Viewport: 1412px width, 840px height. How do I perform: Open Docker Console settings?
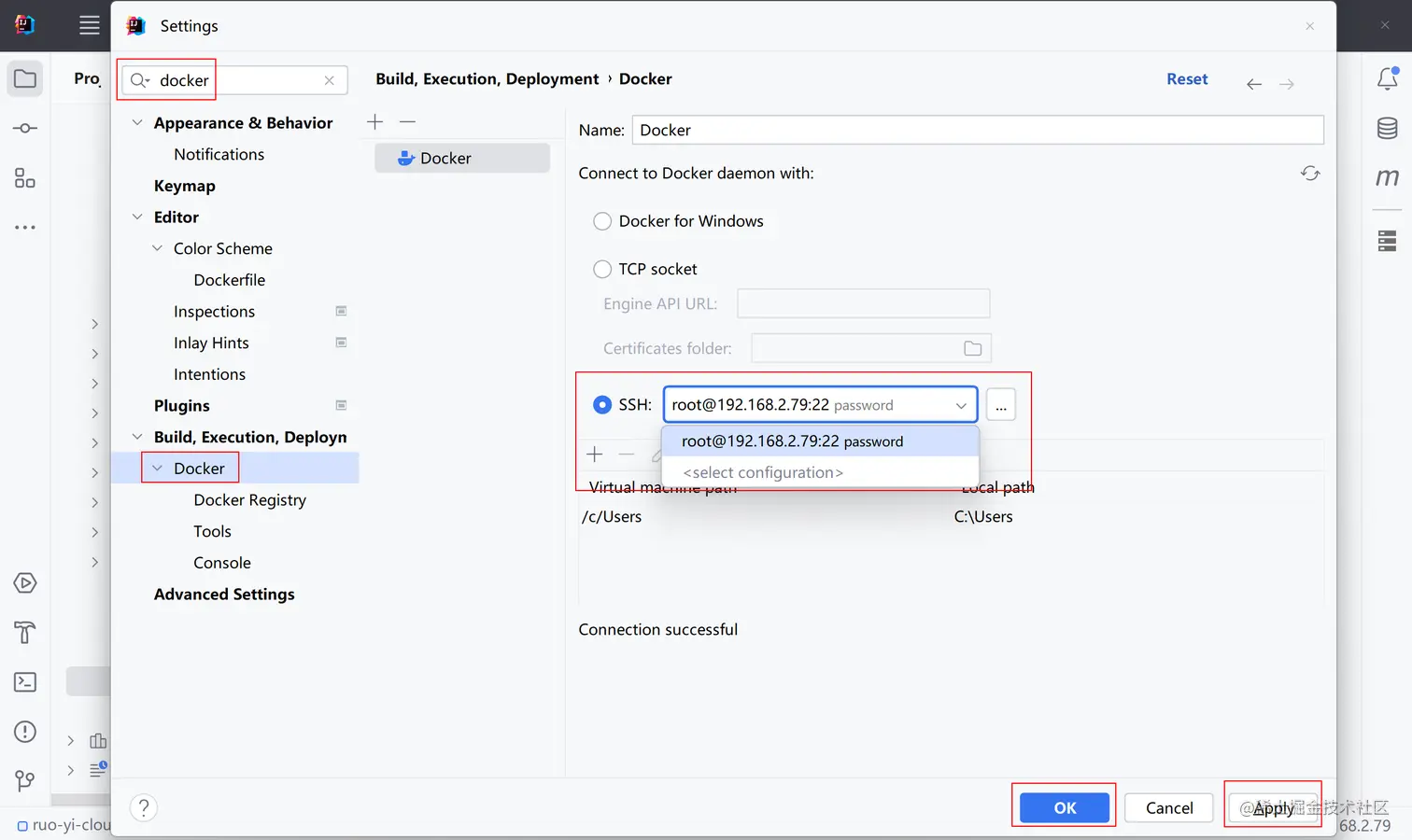[222, 563]
